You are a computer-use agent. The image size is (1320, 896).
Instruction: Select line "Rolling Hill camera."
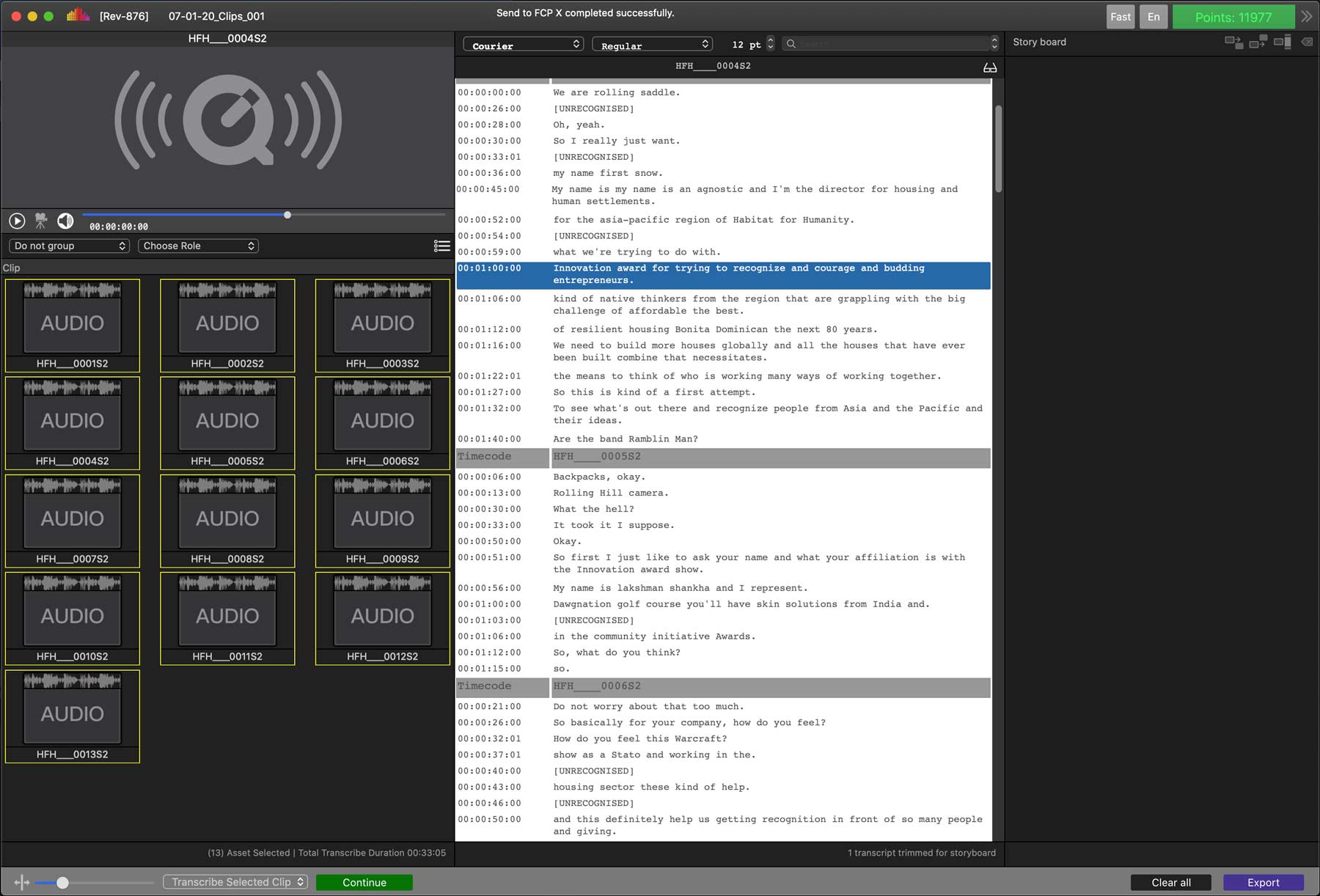click(611, 493)
